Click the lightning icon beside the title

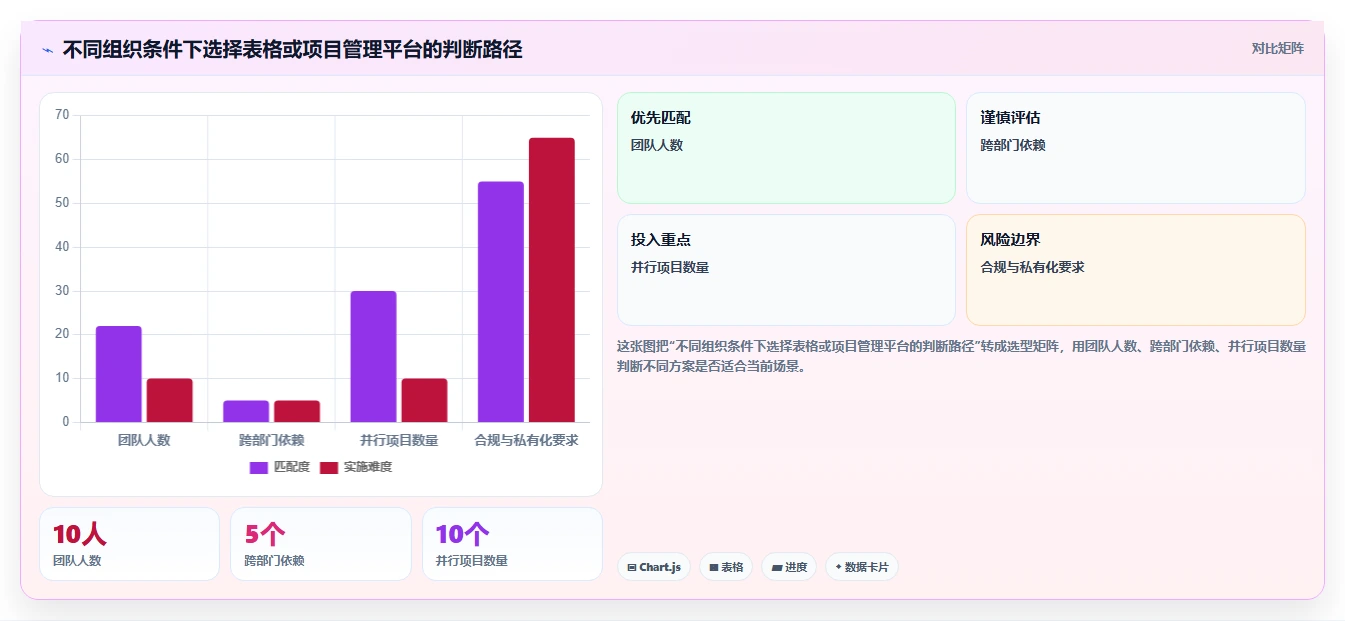pos(47,50)
